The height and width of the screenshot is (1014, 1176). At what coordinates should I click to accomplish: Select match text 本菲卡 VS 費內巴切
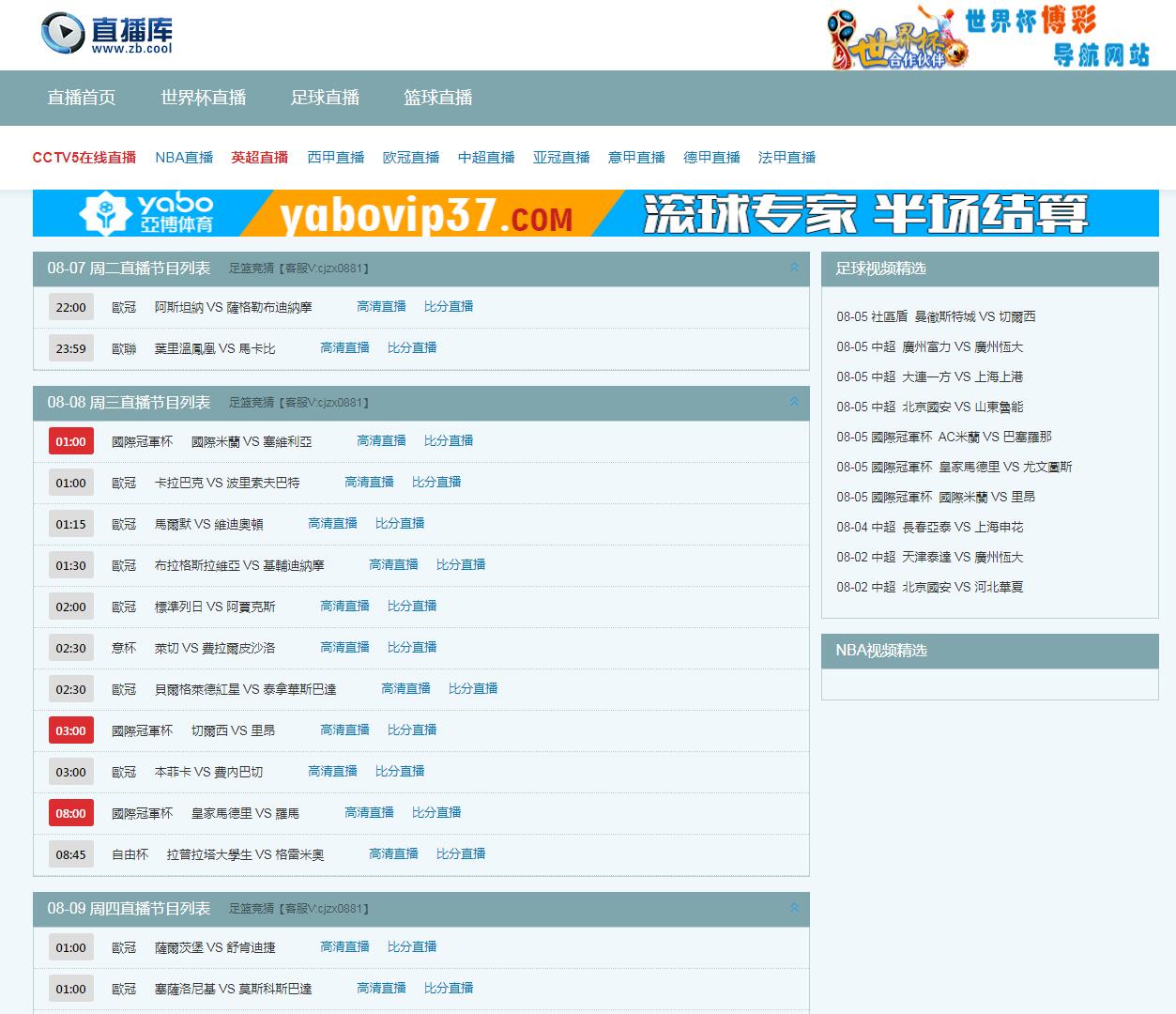[208, 773]
